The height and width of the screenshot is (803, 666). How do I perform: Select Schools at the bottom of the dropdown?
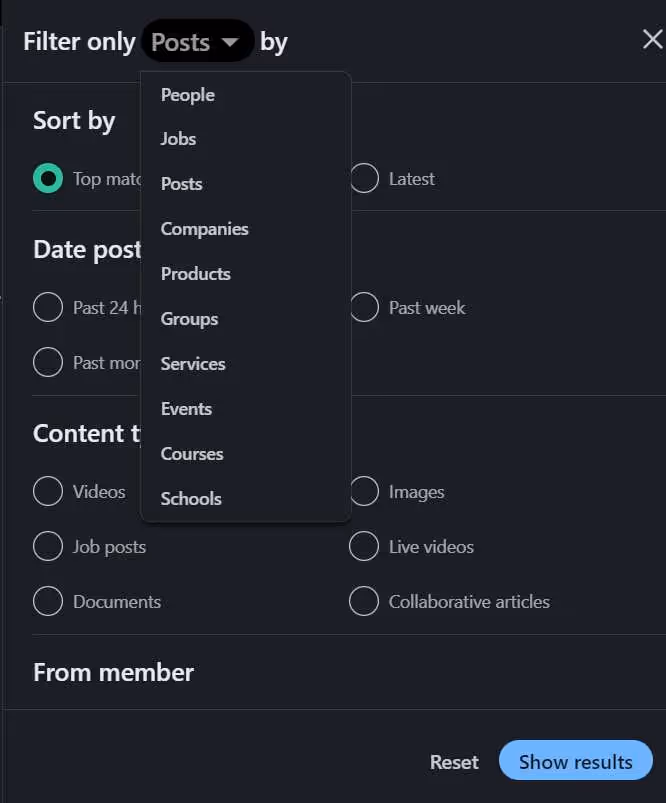coord(191,499)
